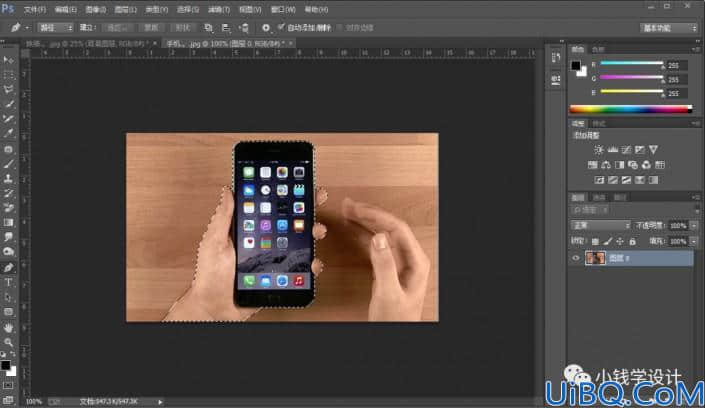Select the History Brush tool
This screenshot has width=705, height=408.
(8, 193)
